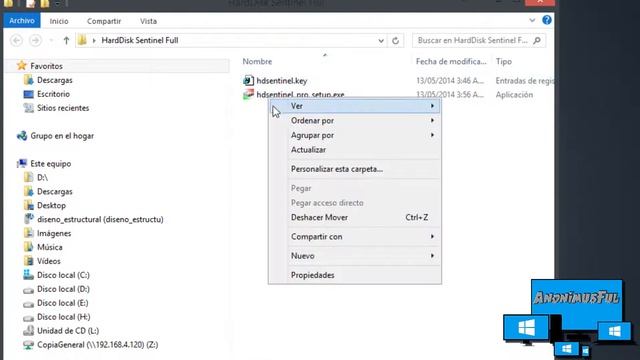
Task: Sort by Fecha de modificación column
Action: click(451, 61)
